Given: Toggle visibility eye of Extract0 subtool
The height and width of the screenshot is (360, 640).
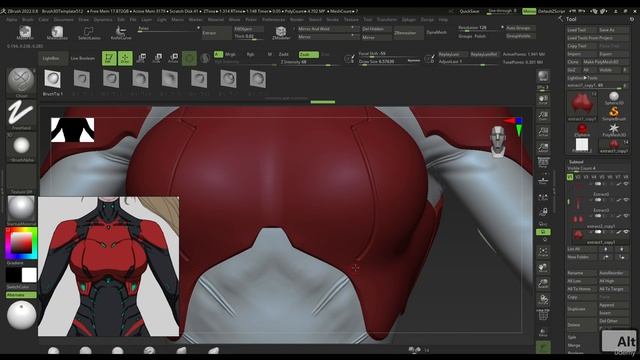Looking at the screenshot, I should (x=626, y=184).
